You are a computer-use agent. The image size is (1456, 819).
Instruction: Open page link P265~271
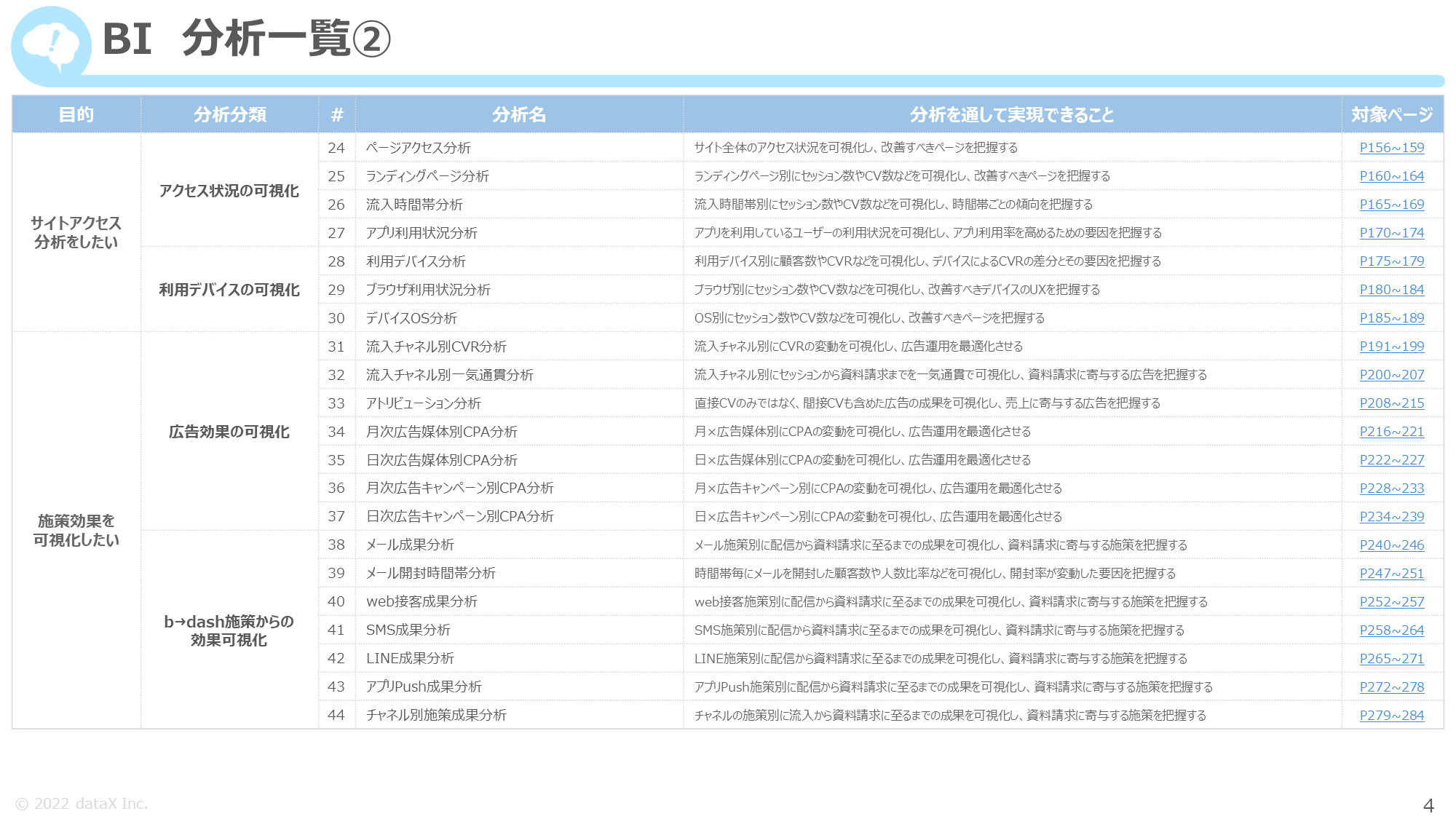click(x=1391, y=659)
